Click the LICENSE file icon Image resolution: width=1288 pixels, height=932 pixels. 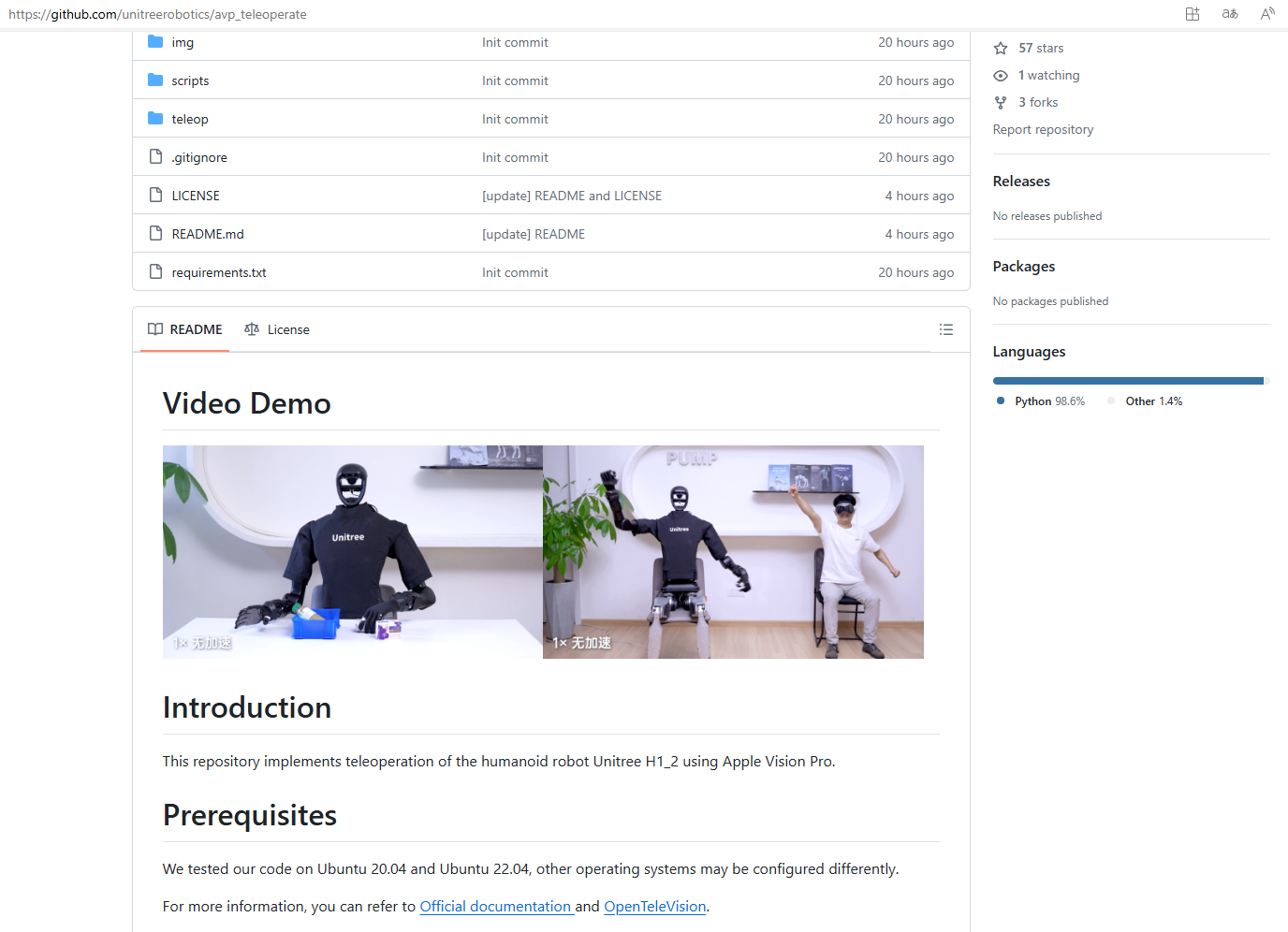tap(155, 196)
